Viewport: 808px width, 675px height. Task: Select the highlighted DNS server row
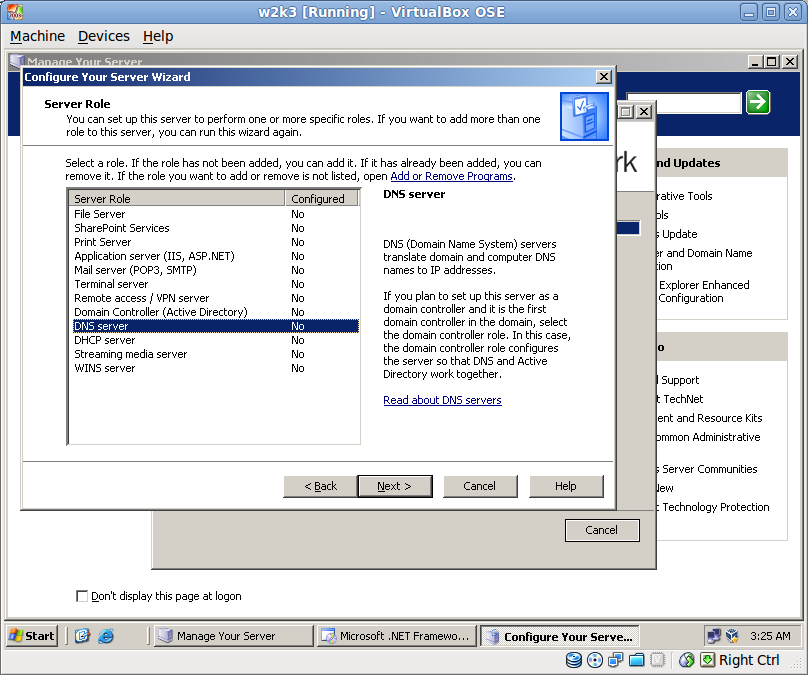pyautogui.click(x=215, y=326)
